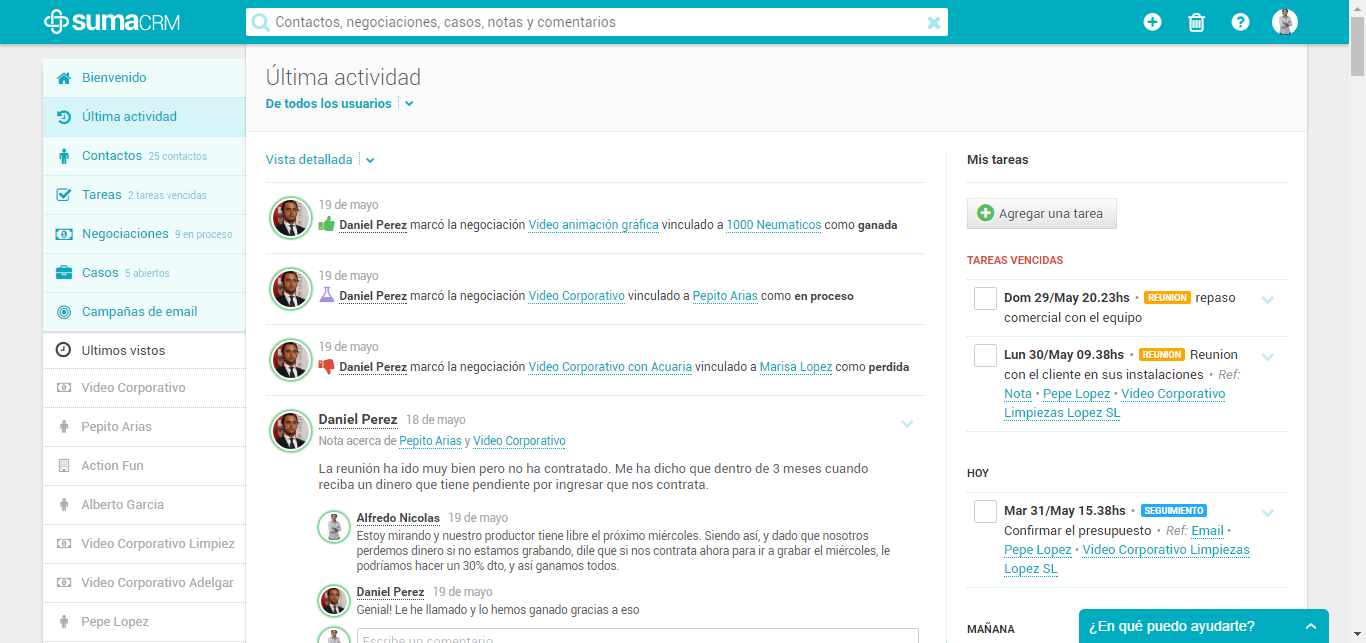Click the red thumbs-down lost deal icon
The width and height of the screenshot is (1366, 643).
[x=326, y=367]
